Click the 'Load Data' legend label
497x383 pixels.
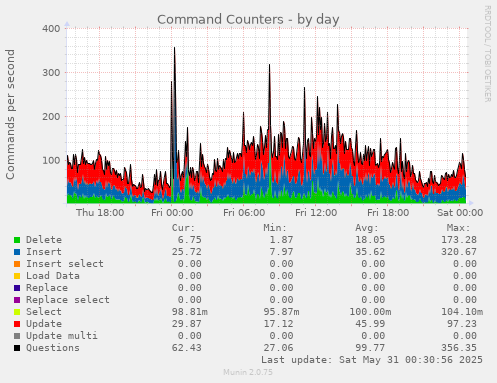[x=53, y=276]
